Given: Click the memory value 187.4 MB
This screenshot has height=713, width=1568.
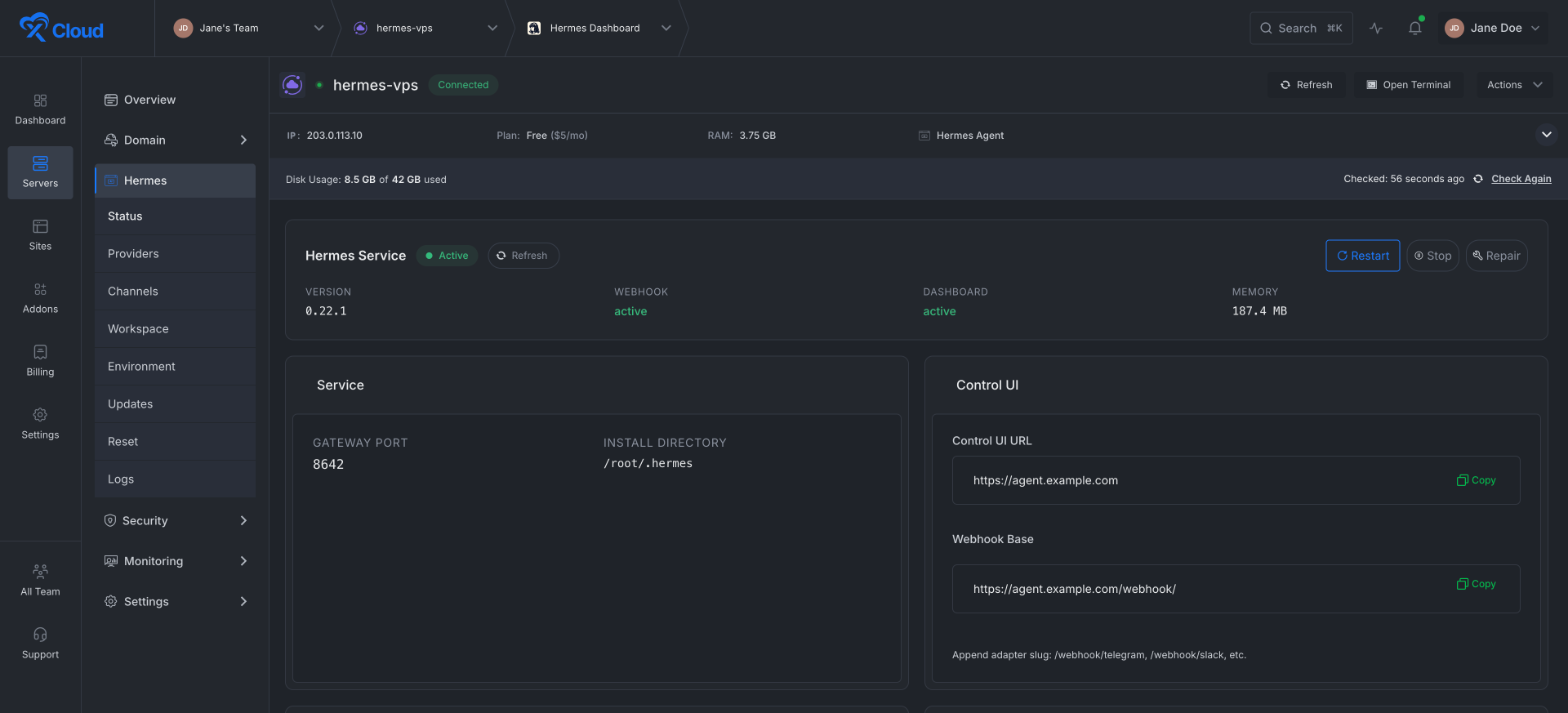Looking at the screenshot, I should point(1259,311).
